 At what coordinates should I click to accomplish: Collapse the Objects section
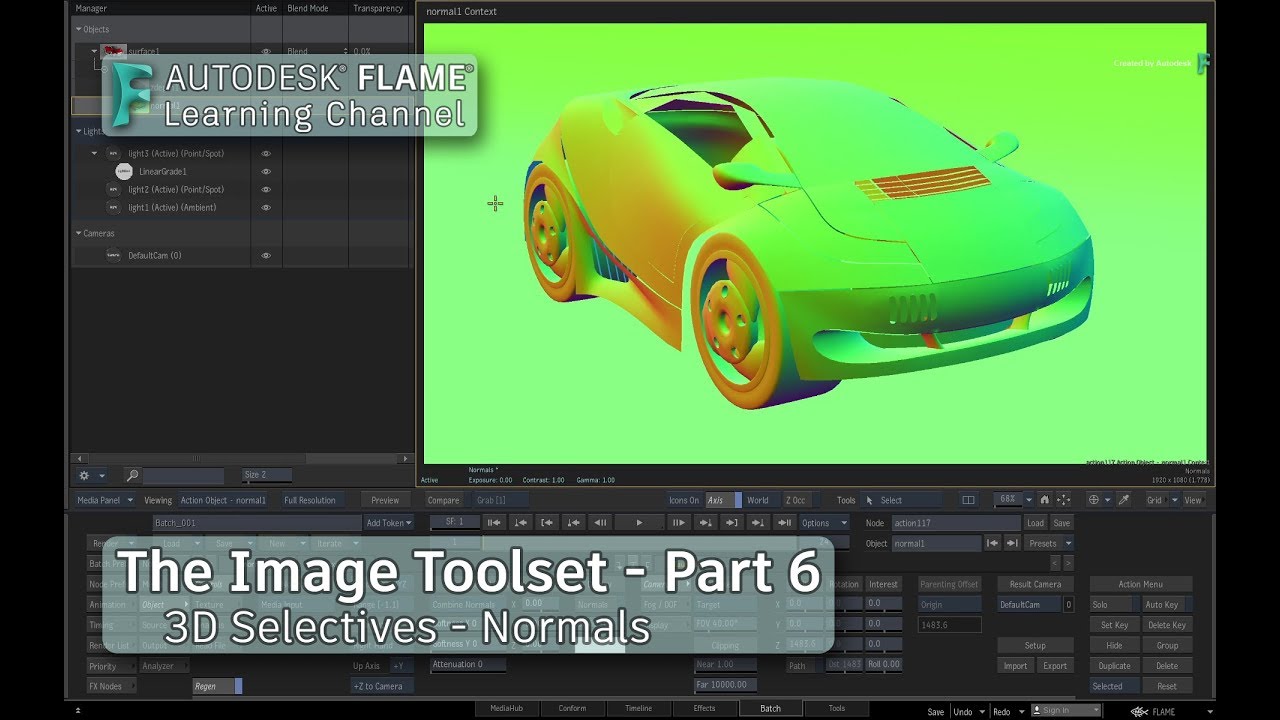pyautogui.click(x=79, y=29)
